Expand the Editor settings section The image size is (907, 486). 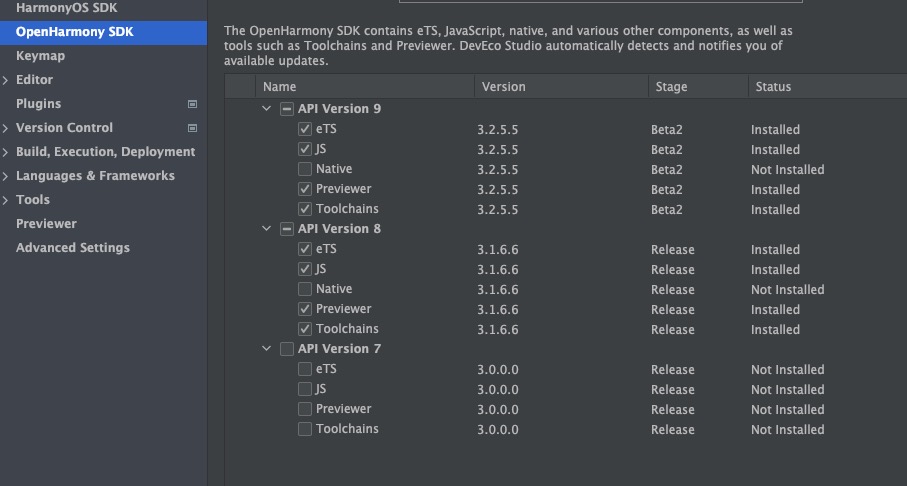tap(5, 80)
